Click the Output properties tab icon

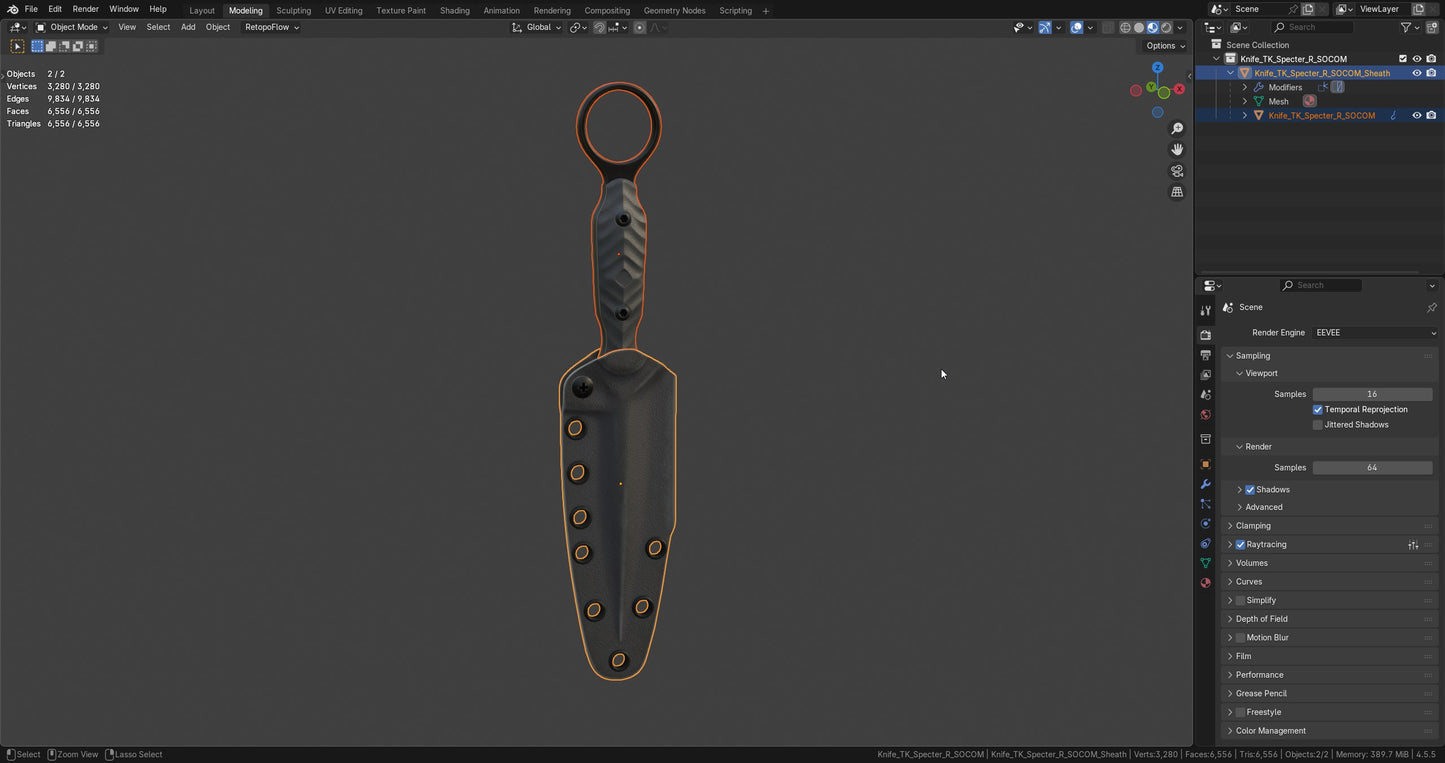1205,355
